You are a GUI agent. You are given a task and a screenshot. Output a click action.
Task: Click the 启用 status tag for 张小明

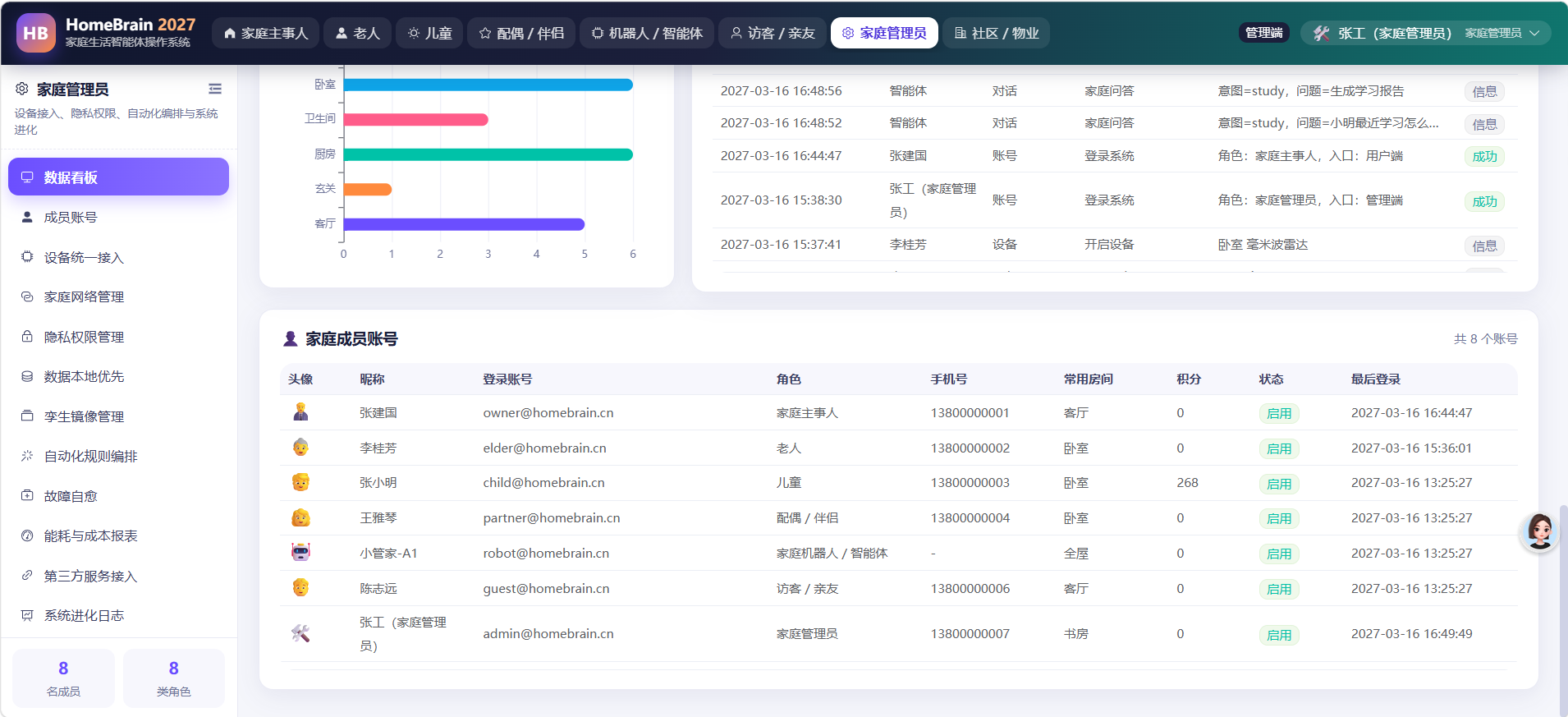1279,484
